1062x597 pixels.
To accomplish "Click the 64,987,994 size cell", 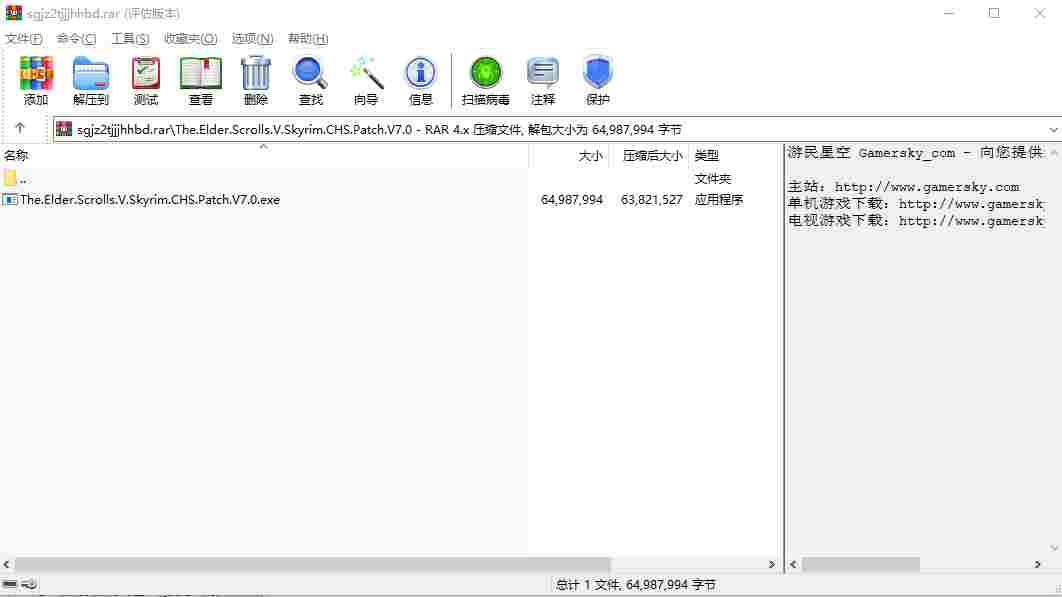I will click(x=572, y=200).
